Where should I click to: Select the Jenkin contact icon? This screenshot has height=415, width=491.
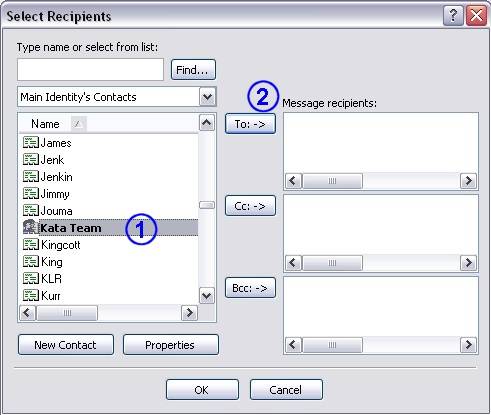pos(31,177)
